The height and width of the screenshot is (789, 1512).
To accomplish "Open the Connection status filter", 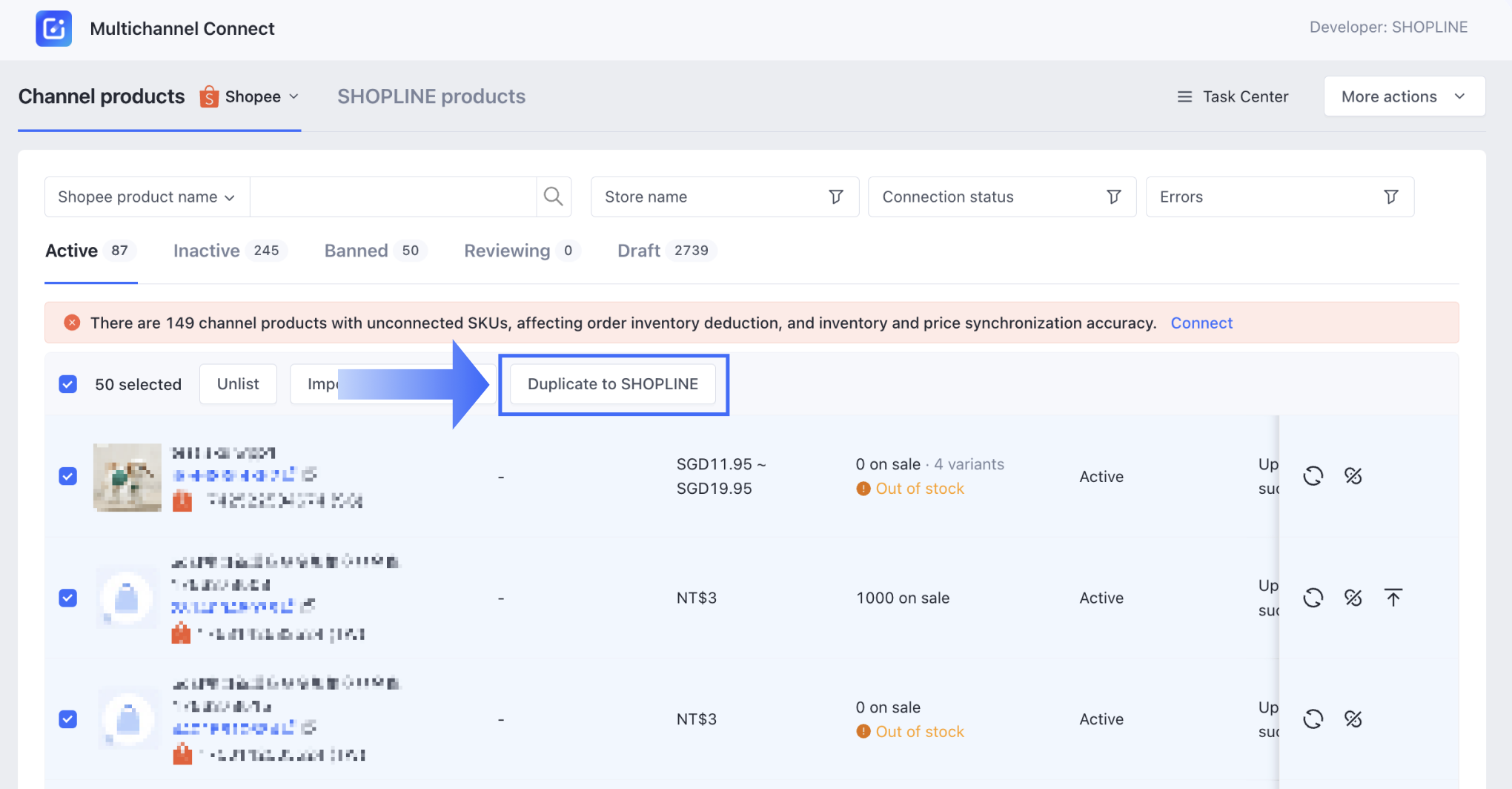I will [x=1001, y=197].
